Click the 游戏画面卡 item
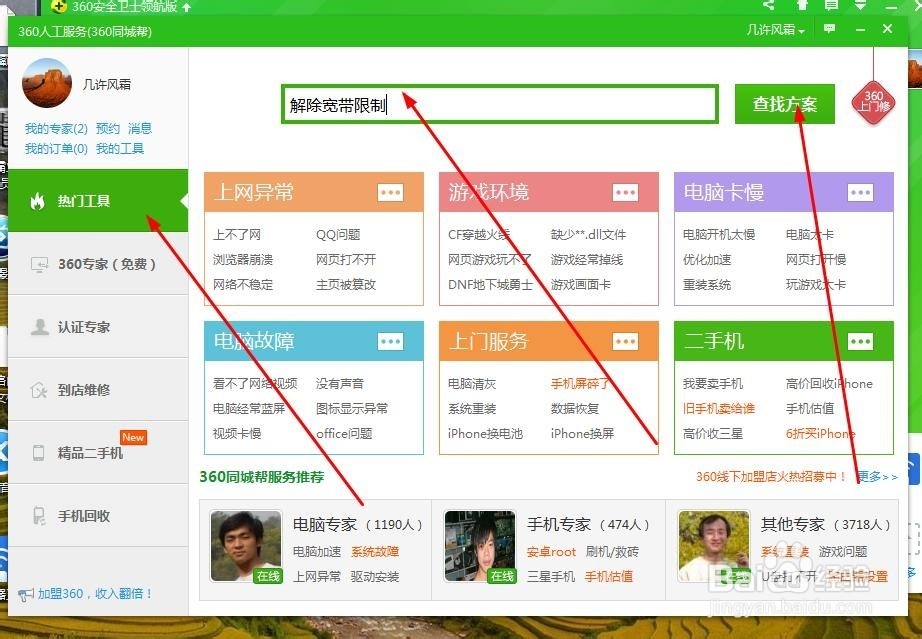Viewport: 922px width, 639px height. click(581, 285)
